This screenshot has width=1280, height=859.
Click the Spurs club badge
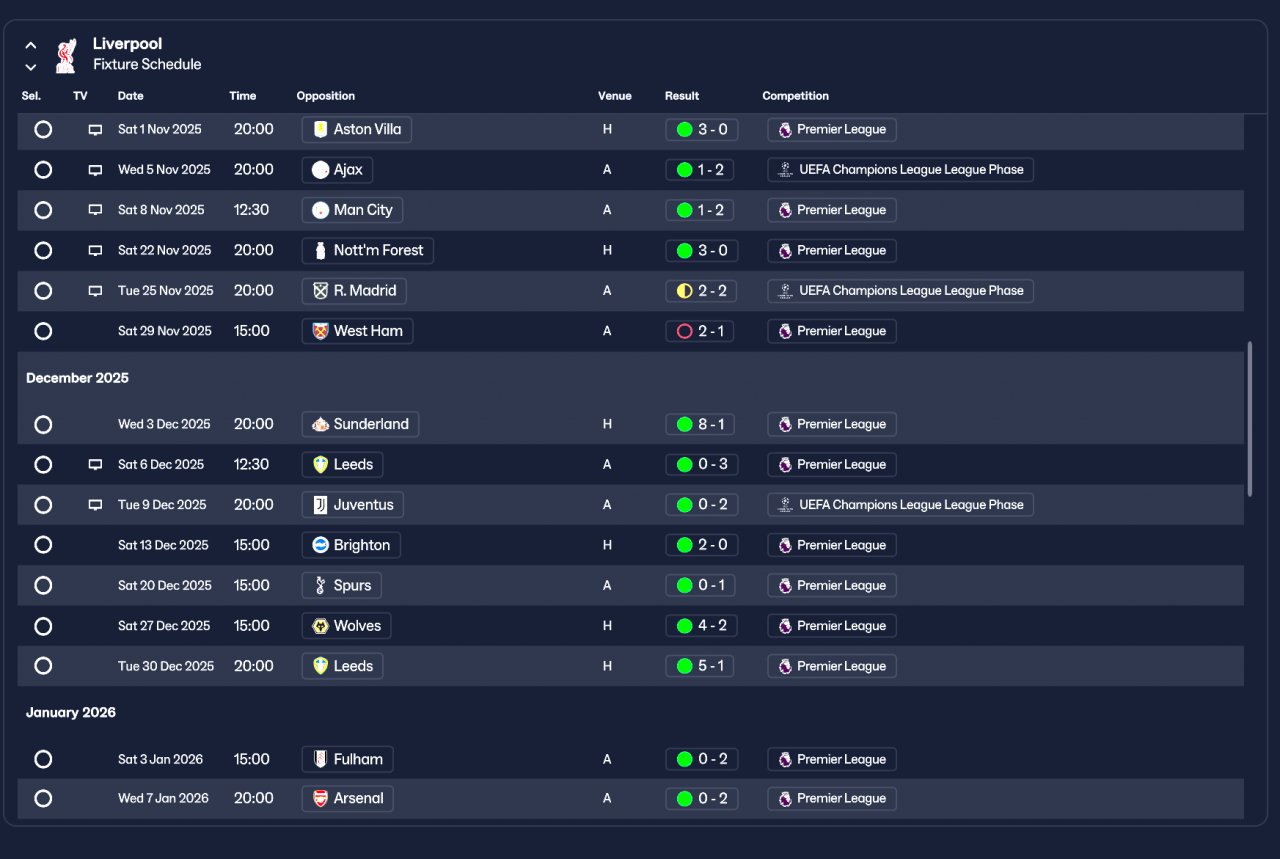pyautogui.click(x=320, y=586)
